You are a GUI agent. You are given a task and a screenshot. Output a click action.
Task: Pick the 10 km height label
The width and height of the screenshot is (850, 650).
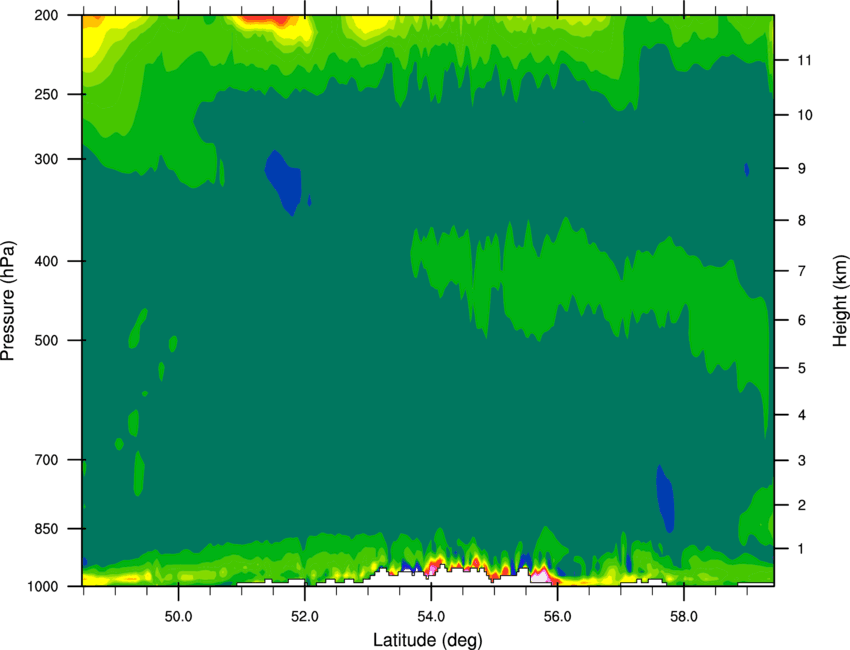(x=805, y=115)
